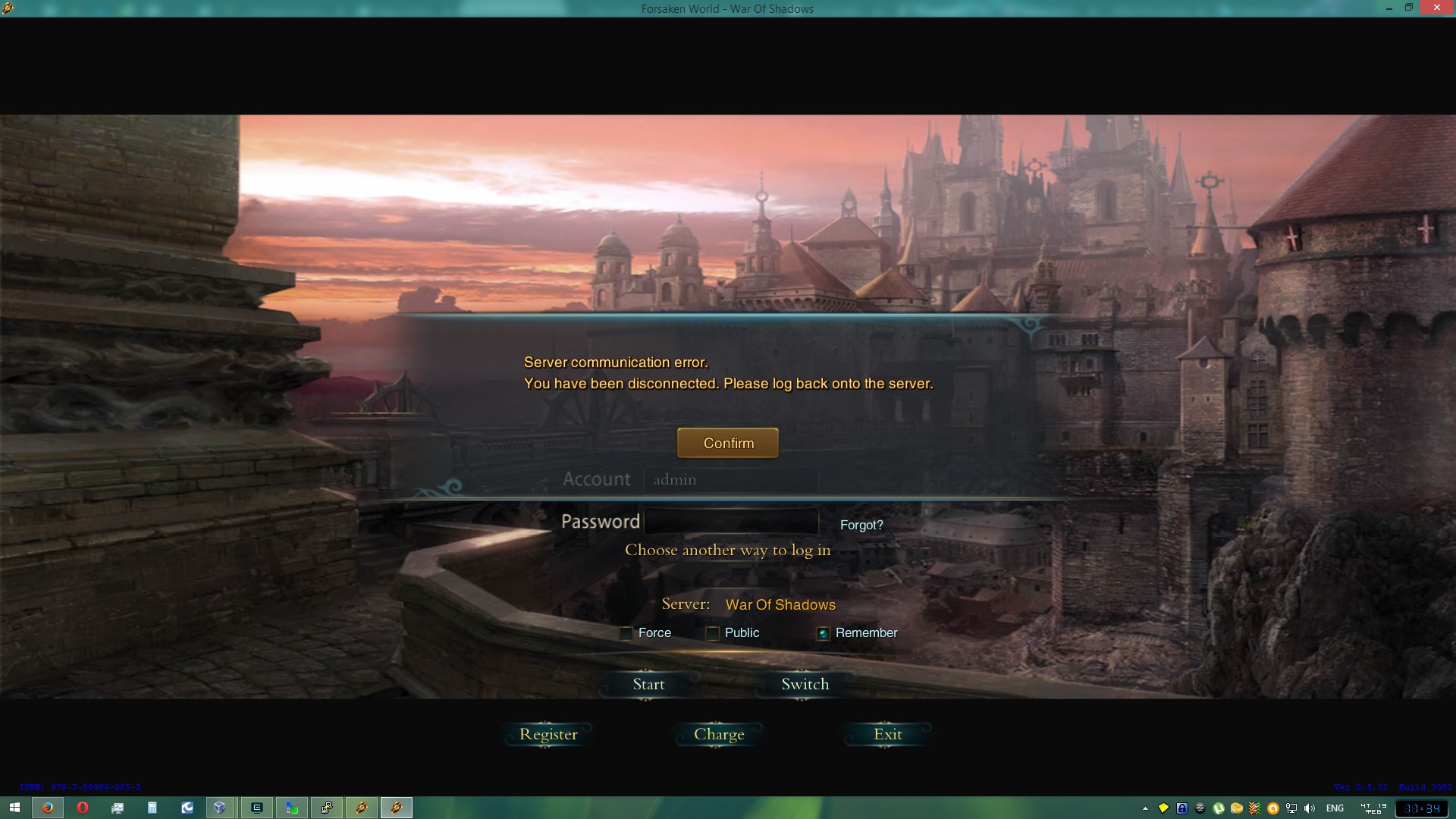The height and width of the screenshot is (819, 1456).
Task: Toggle the Public checkbox
Action: 712,633
